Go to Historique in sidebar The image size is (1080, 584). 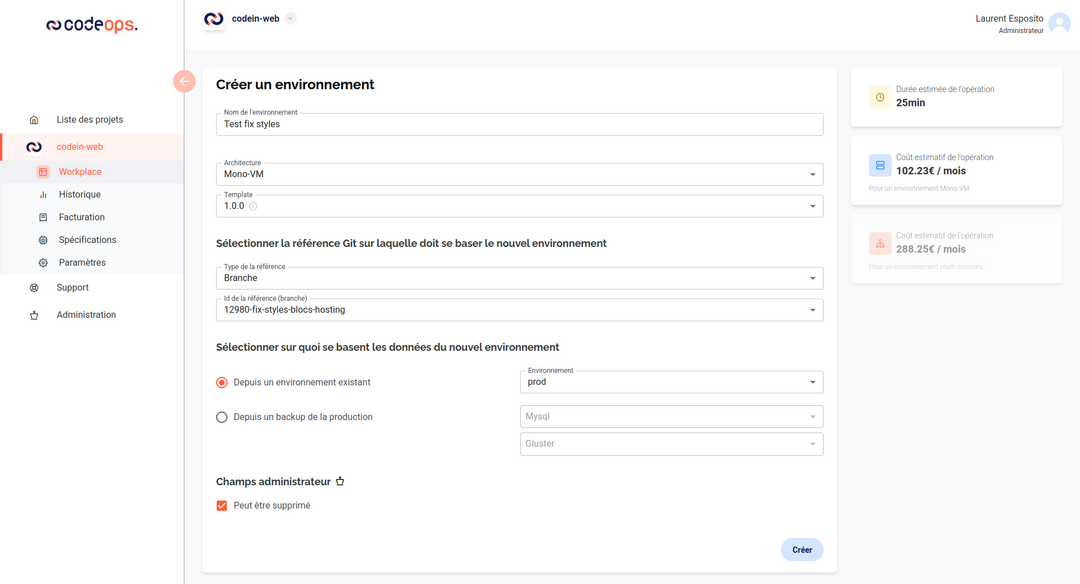[79, 195]
